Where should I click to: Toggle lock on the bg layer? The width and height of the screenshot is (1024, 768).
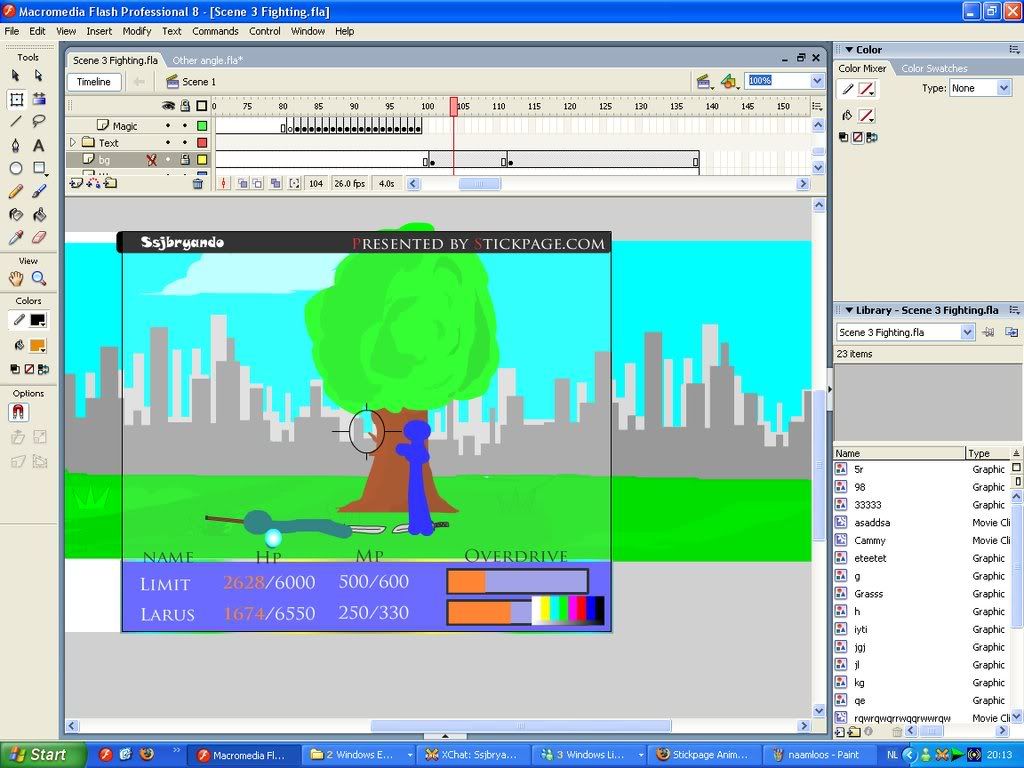tap(184, 160)
